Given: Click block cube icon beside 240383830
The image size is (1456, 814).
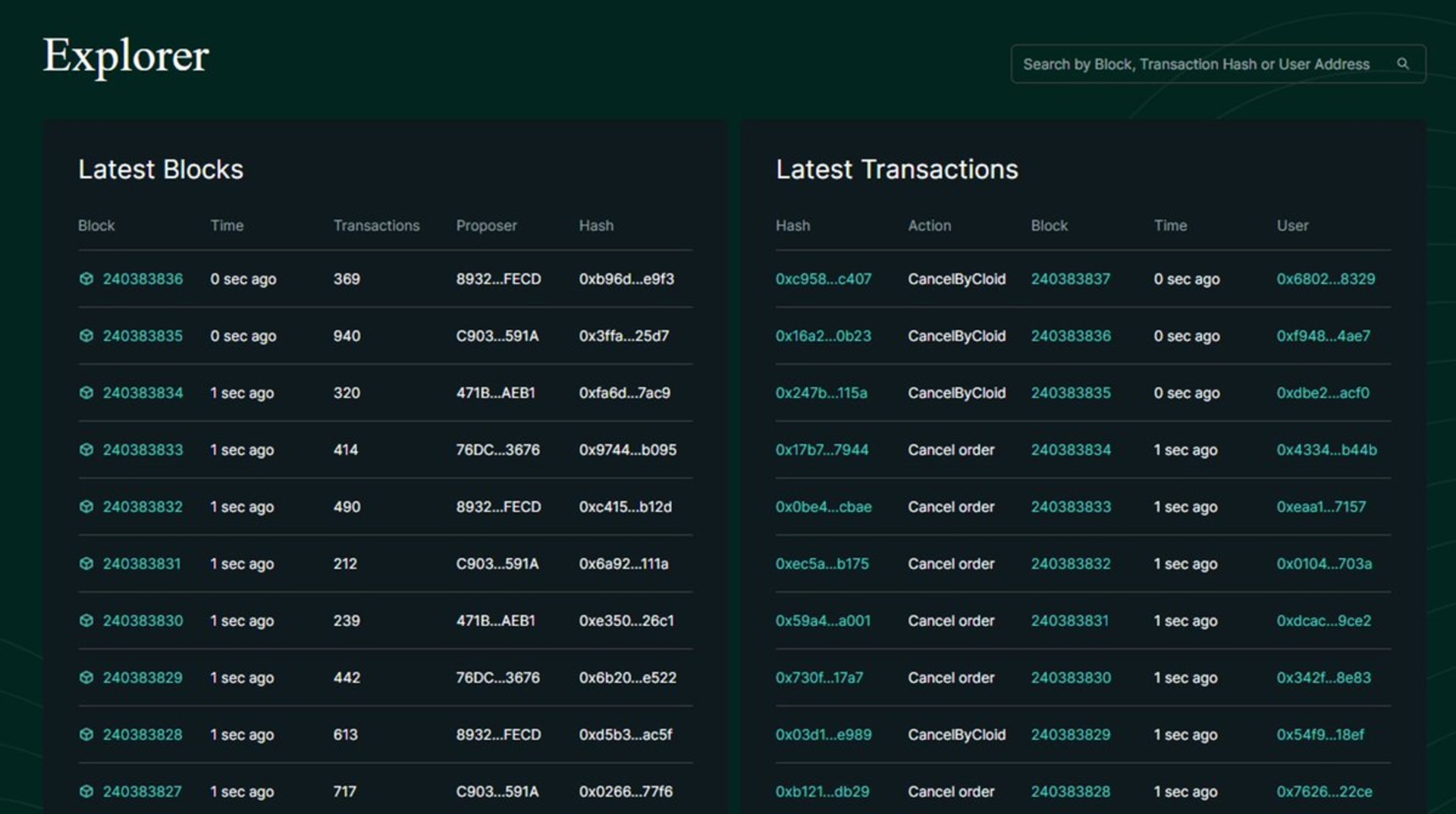Looking at the screenshot, I should (x=86, y=620).
